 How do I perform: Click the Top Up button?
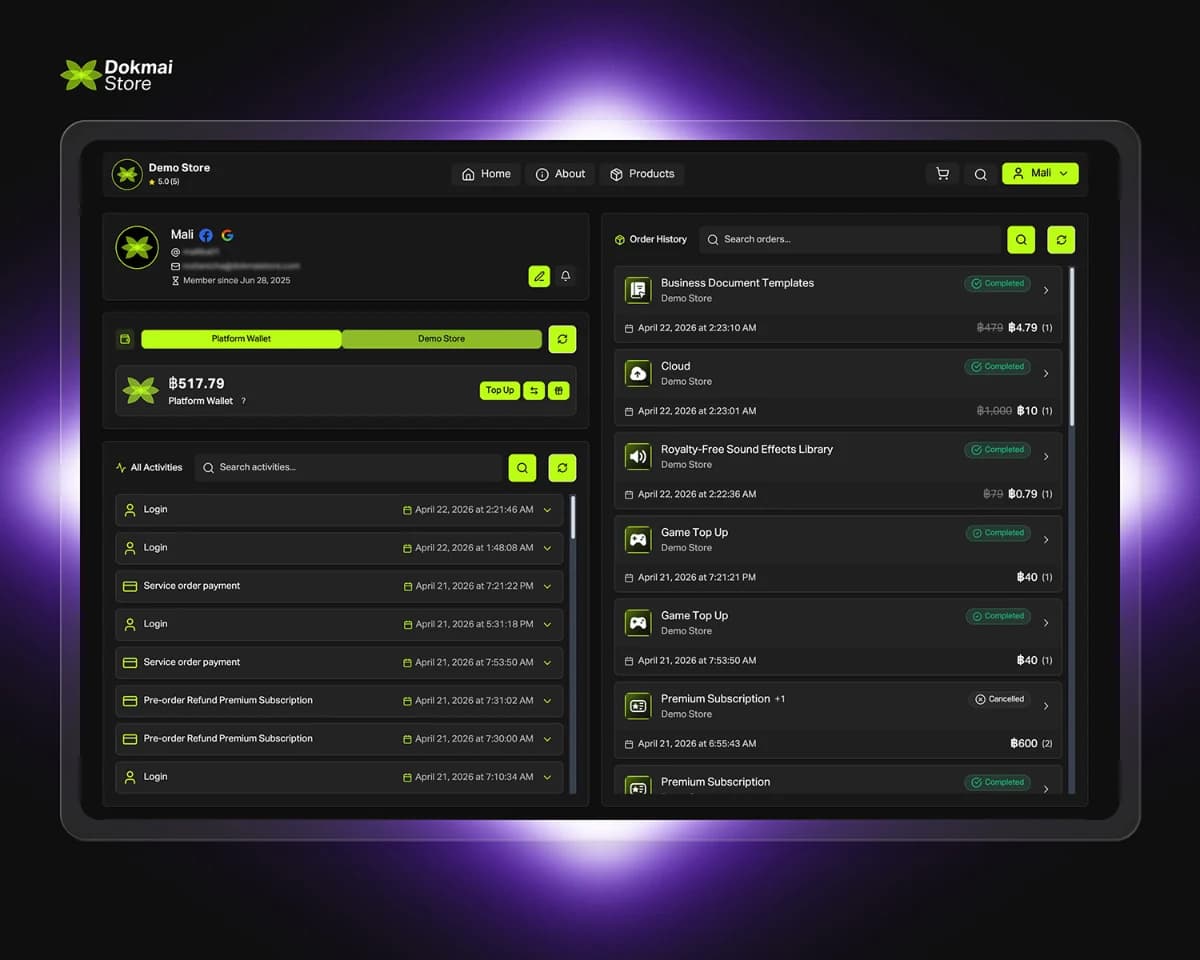(499, 390)
